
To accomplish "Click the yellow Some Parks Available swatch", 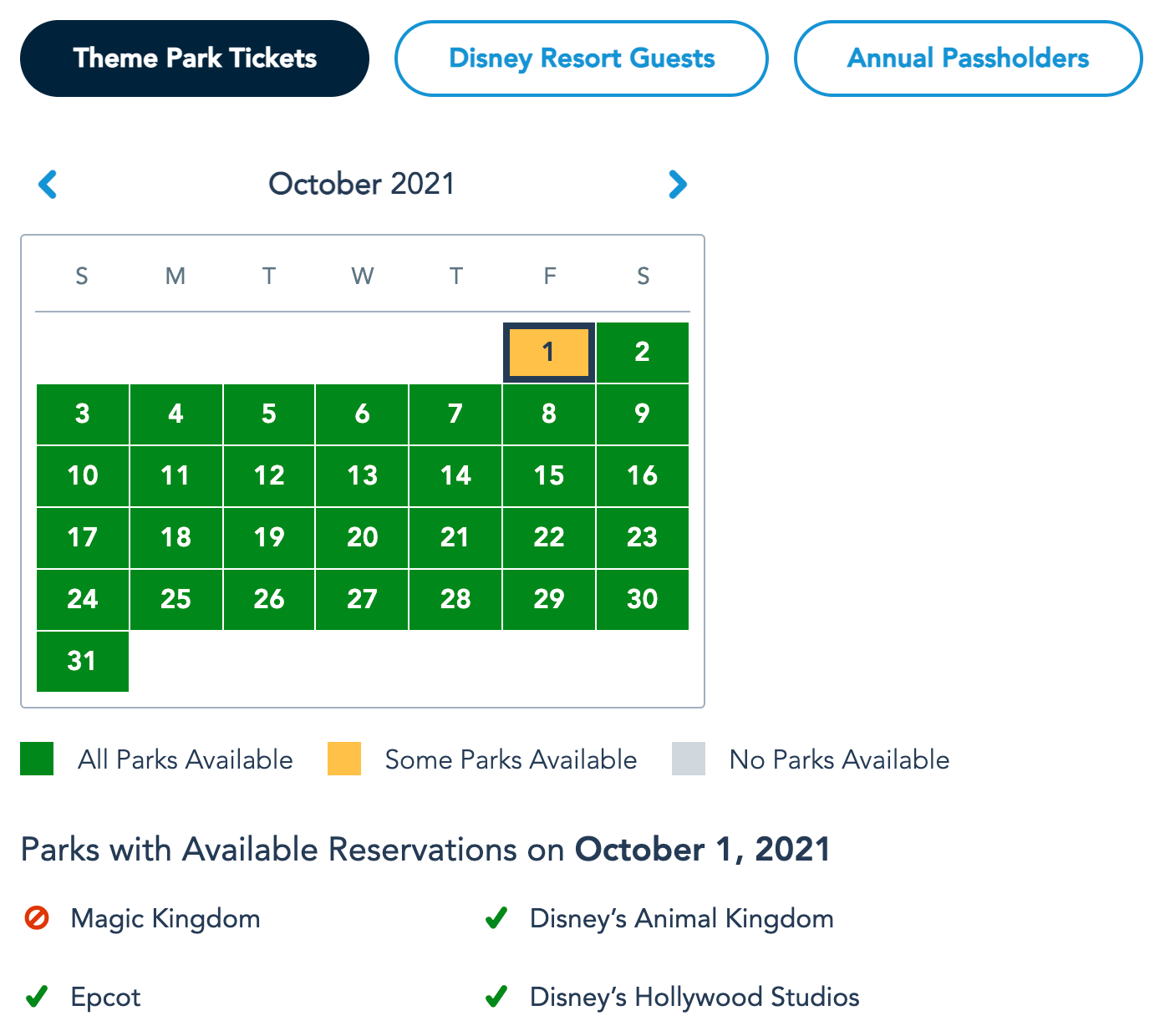I will 344,759.
